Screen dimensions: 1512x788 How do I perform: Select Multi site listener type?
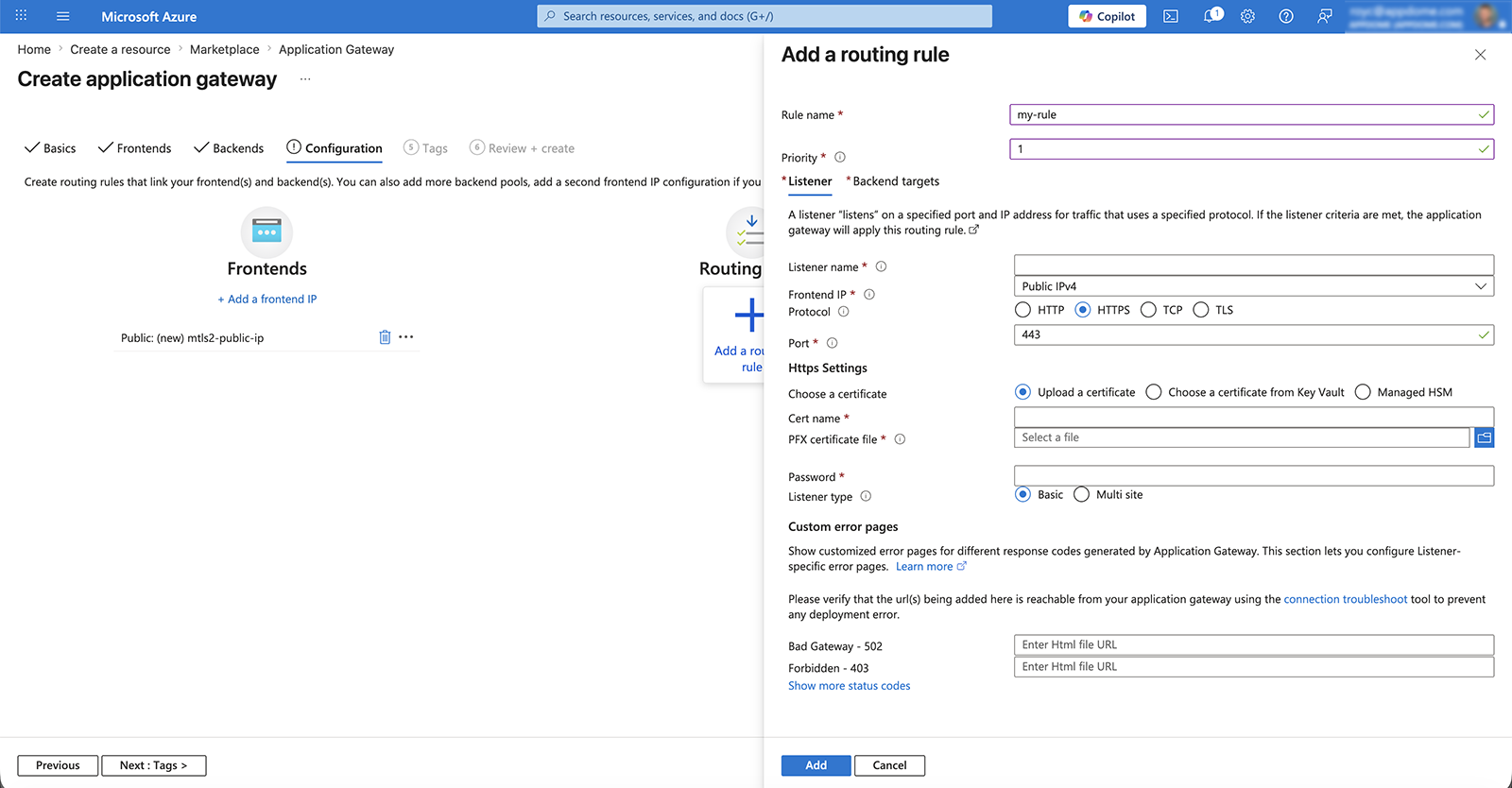[x=1082, y=494]
